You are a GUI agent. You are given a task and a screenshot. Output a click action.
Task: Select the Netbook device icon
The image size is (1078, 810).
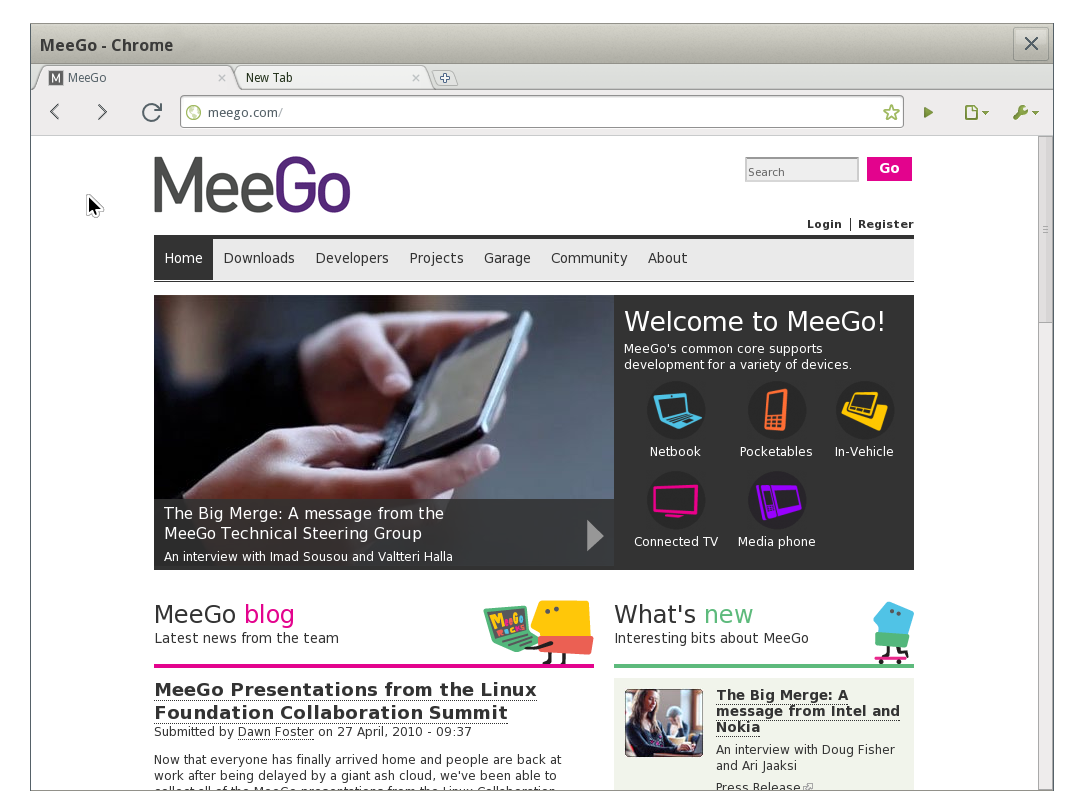point(676,410)
